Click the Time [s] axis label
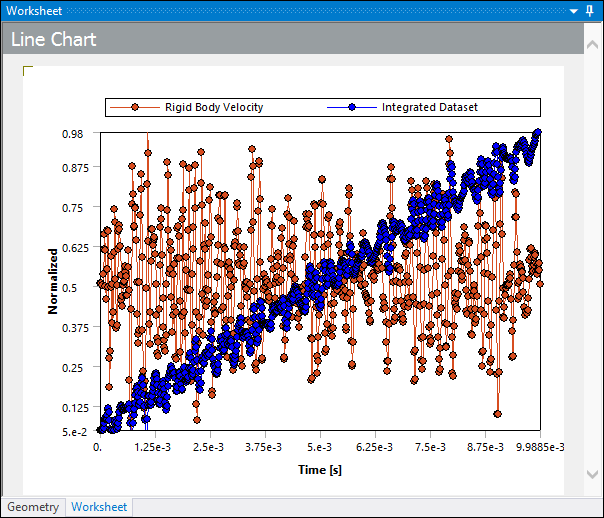The height and width of the screenshot is (518, 604). click(320, 470)
